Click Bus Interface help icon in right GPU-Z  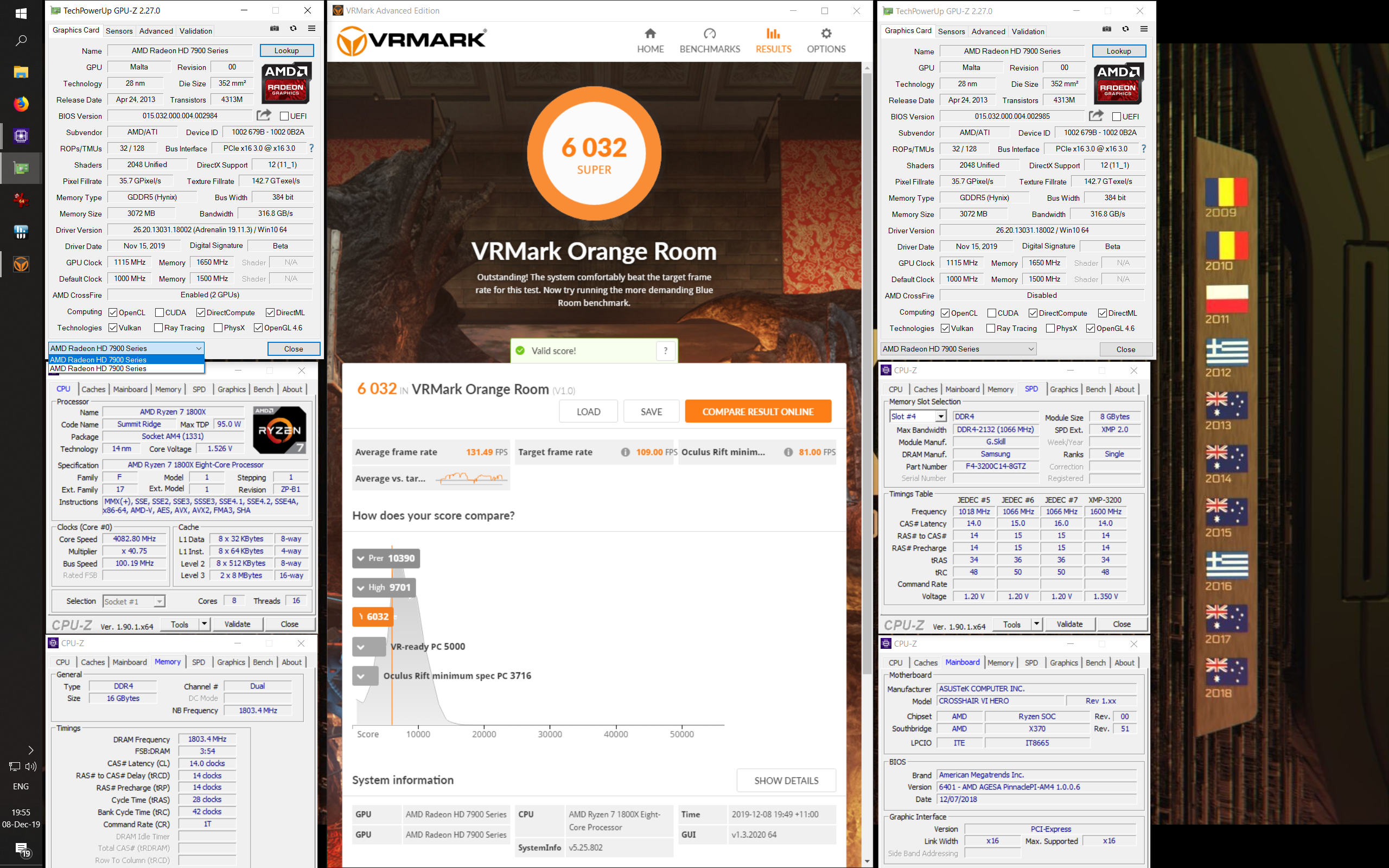(x=1143, y=149)
